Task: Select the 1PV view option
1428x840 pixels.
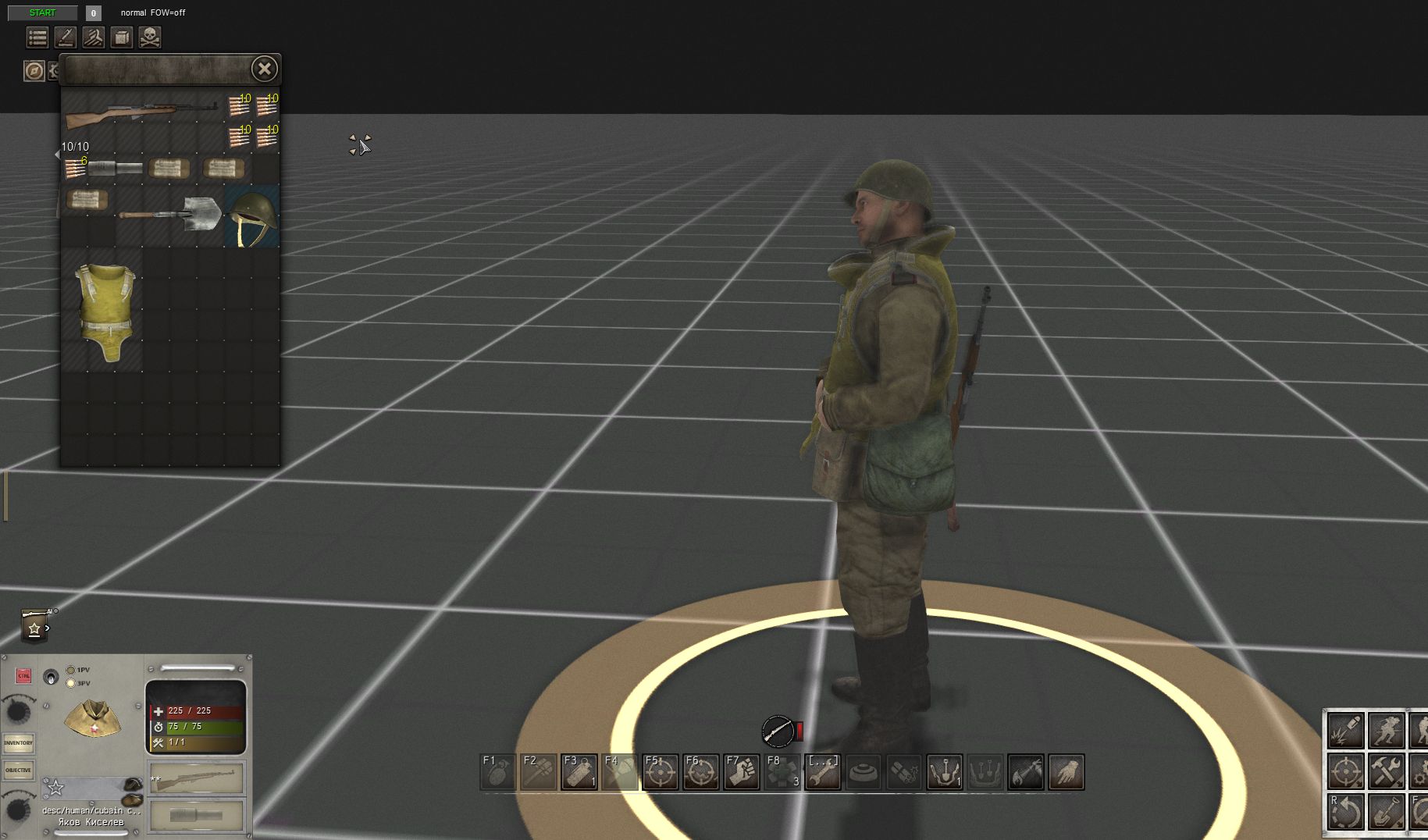Action: coord(78,670)
